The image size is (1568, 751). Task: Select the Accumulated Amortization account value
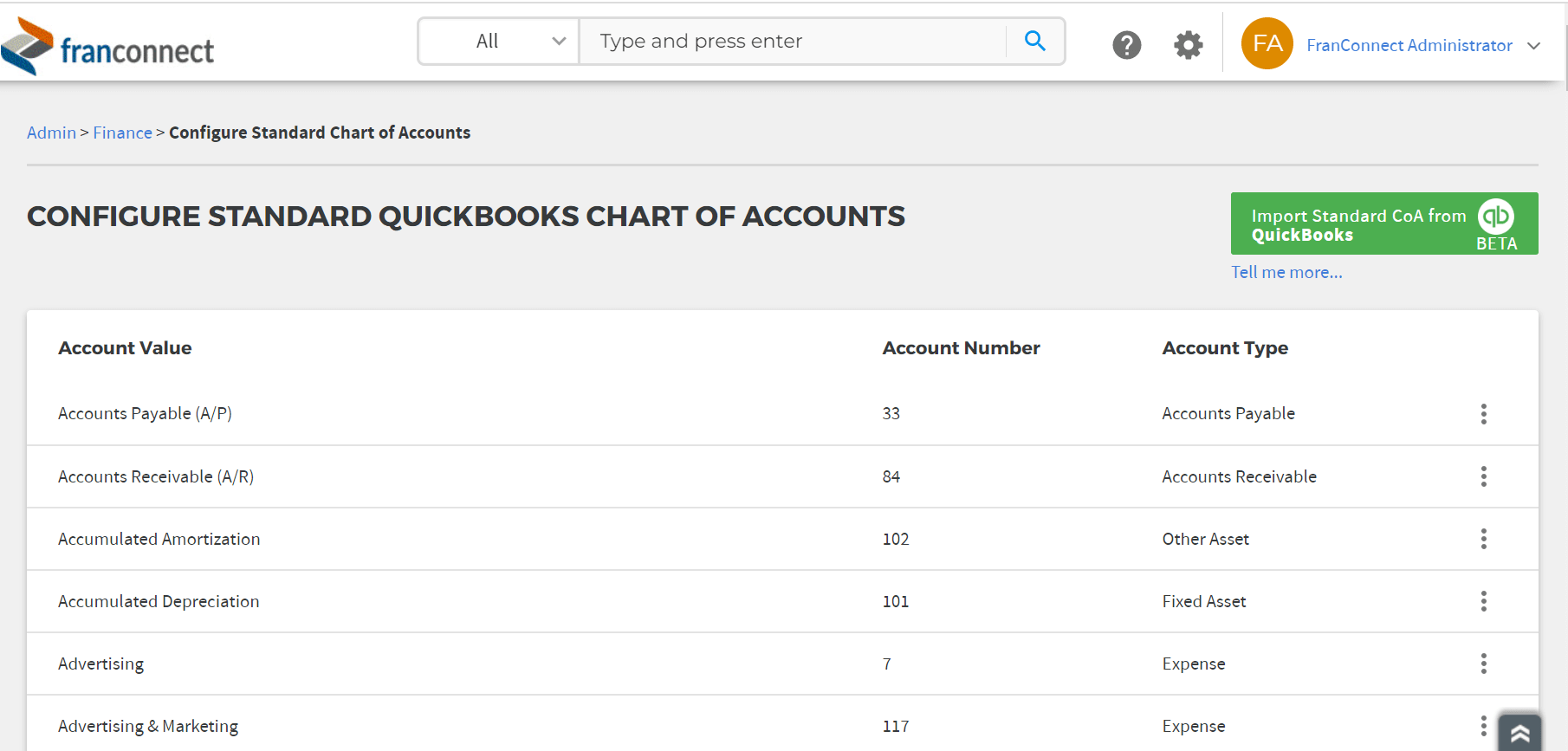point(159,539)
